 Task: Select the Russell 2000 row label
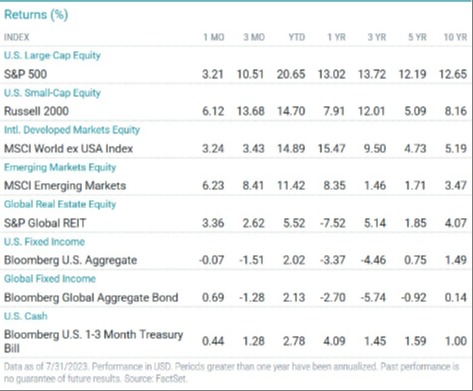pos(36,111)
